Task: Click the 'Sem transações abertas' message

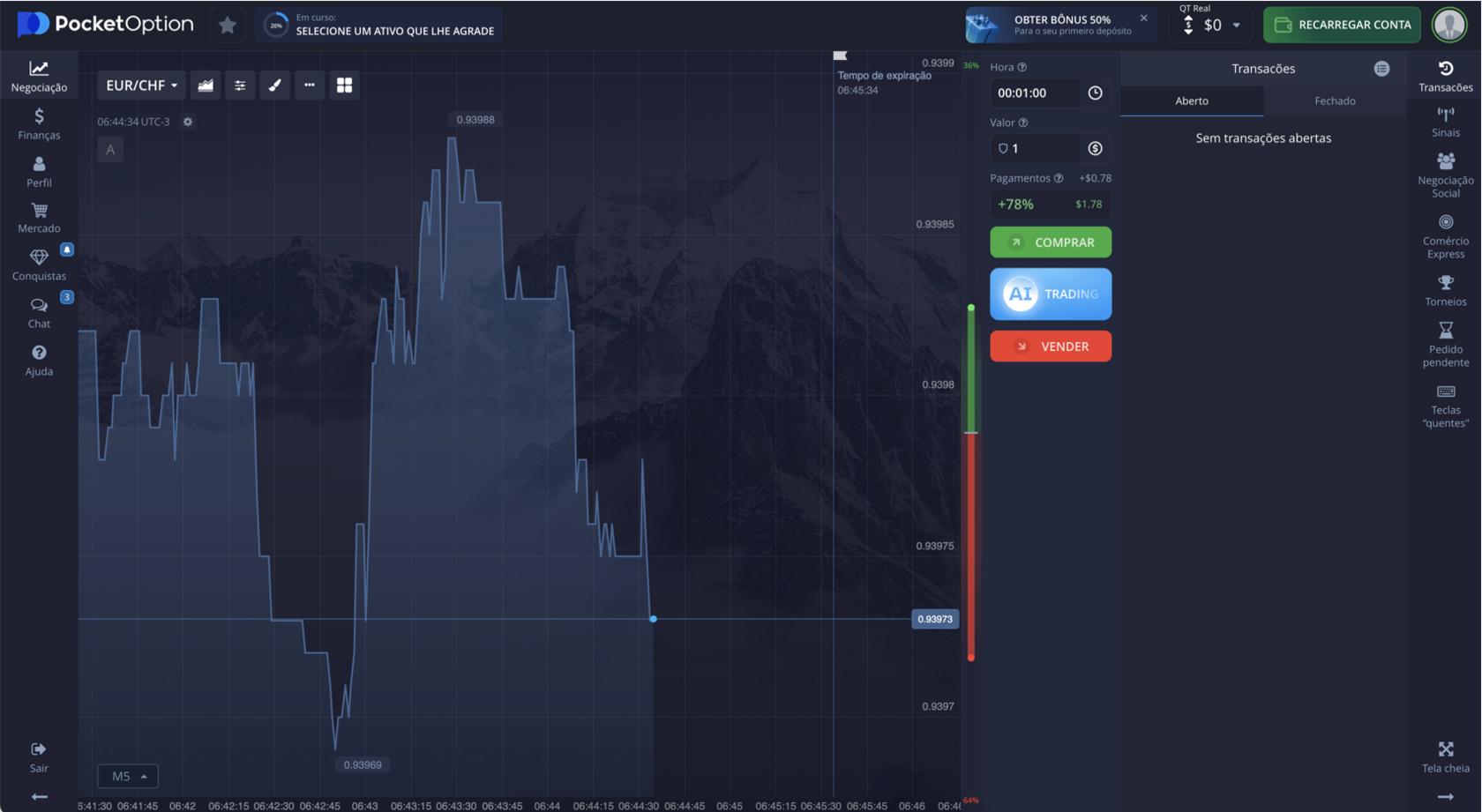Action: click(x=1263, y=138)
